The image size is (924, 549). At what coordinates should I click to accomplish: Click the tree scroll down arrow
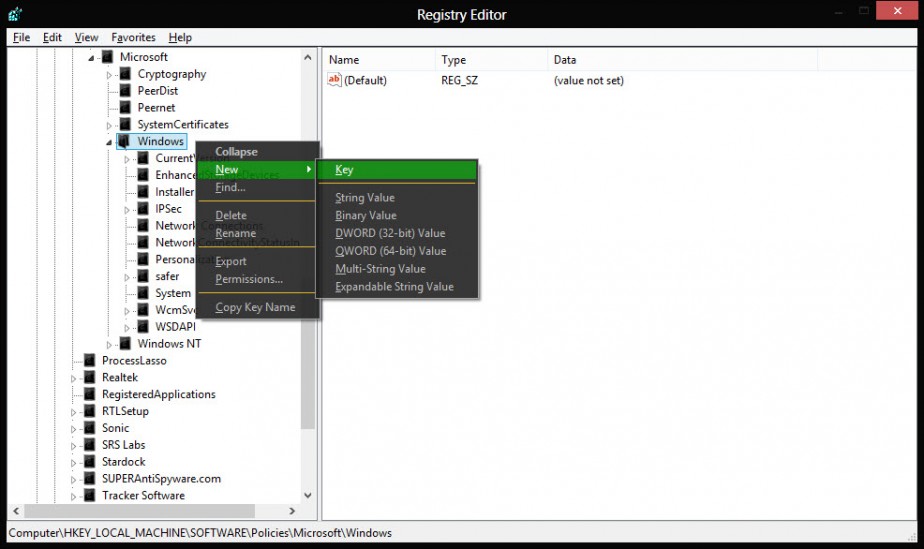pos(308,495)
